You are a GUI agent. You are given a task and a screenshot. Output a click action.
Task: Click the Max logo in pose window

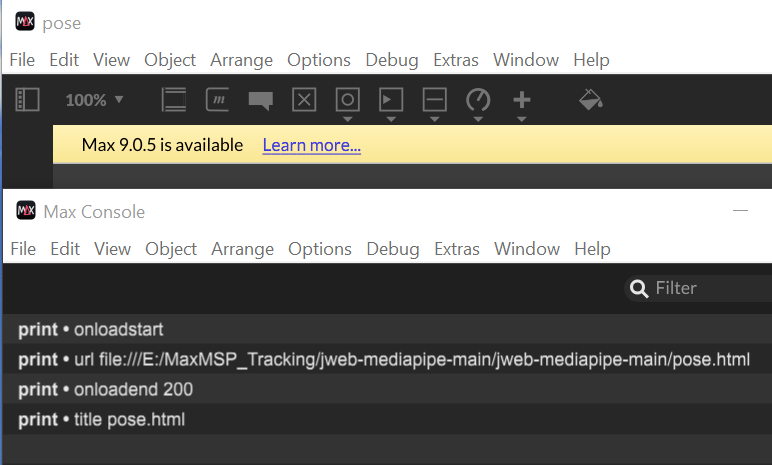[25, 22]
